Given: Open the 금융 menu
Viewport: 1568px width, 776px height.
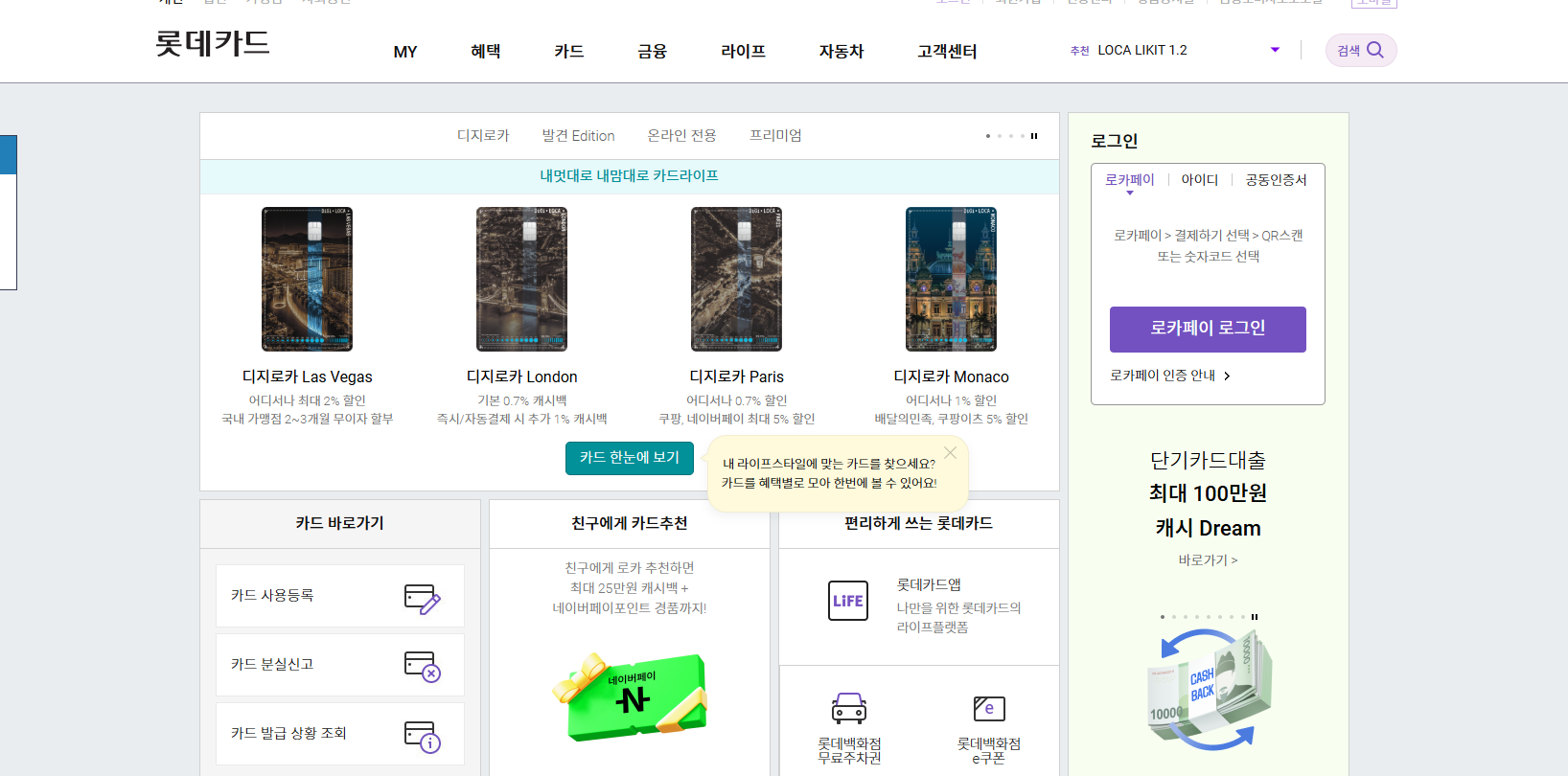Looking at the screenshot, I should [653, 52].
